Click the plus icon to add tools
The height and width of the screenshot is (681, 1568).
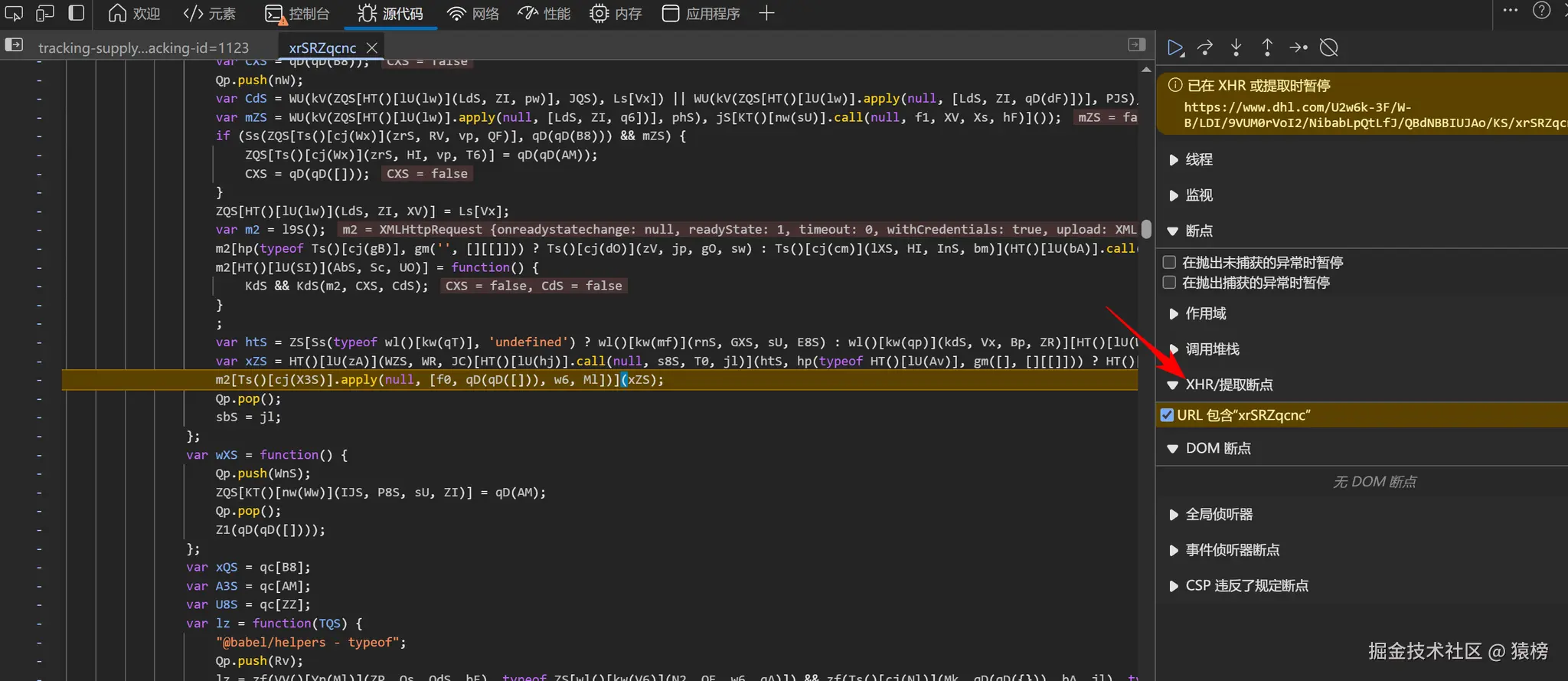[x=766, y=13]
